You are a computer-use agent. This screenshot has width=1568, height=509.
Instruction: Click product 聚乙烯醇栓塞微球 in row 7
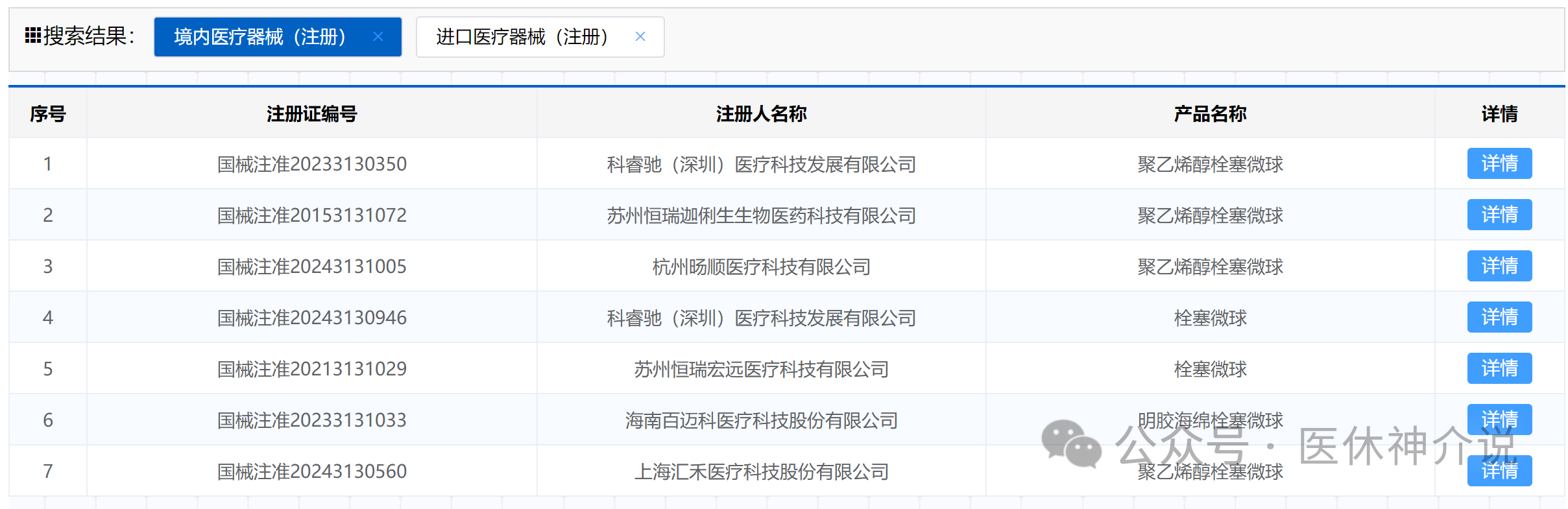pos(1211,471)
